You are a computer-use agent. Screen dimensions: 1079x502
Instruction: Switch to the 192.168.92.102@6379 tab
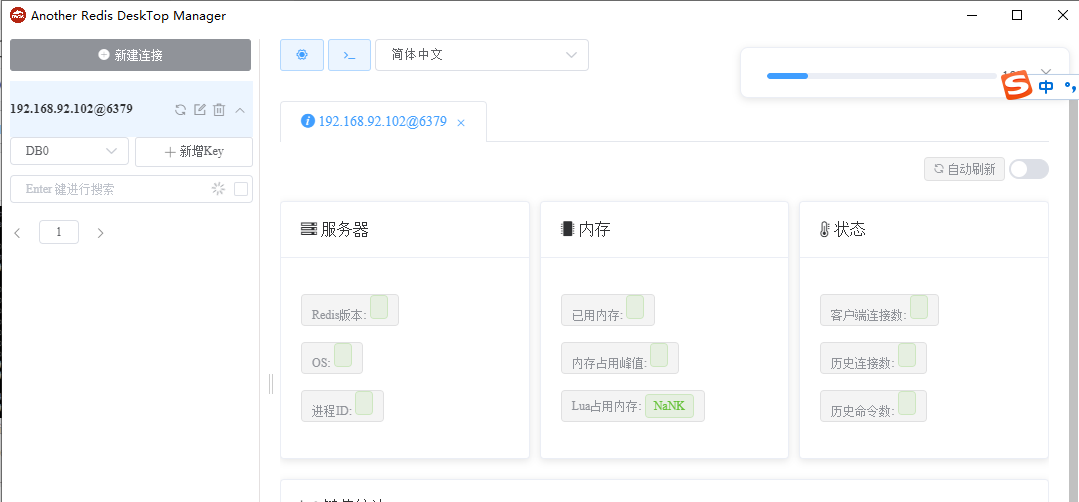click(x=383, y=122)
